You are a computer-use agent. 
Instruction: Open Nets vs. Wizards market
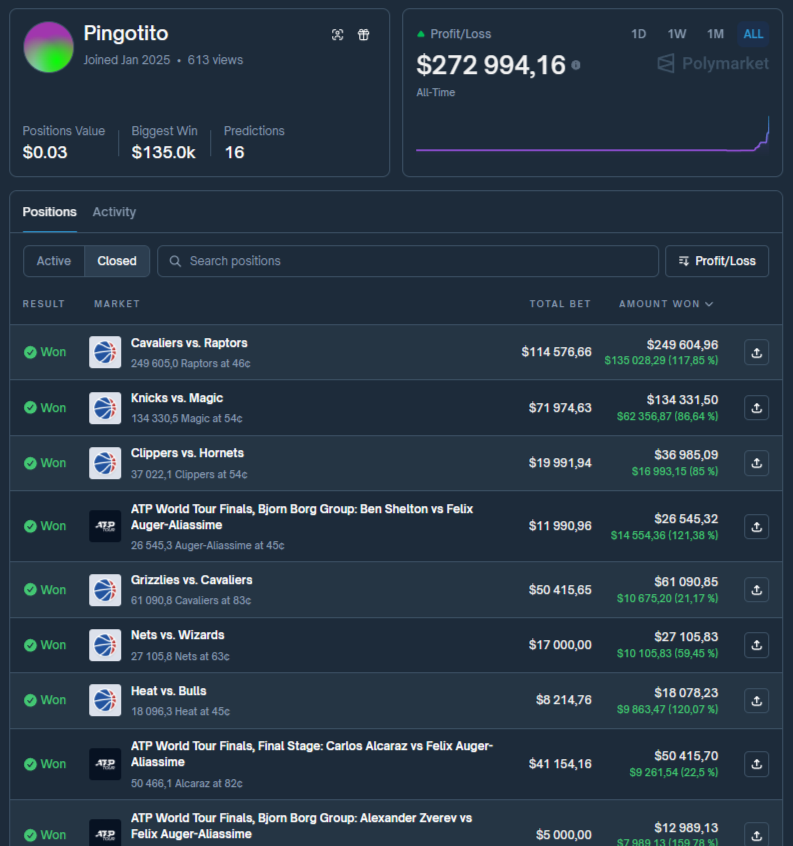(x=177, y=635)
